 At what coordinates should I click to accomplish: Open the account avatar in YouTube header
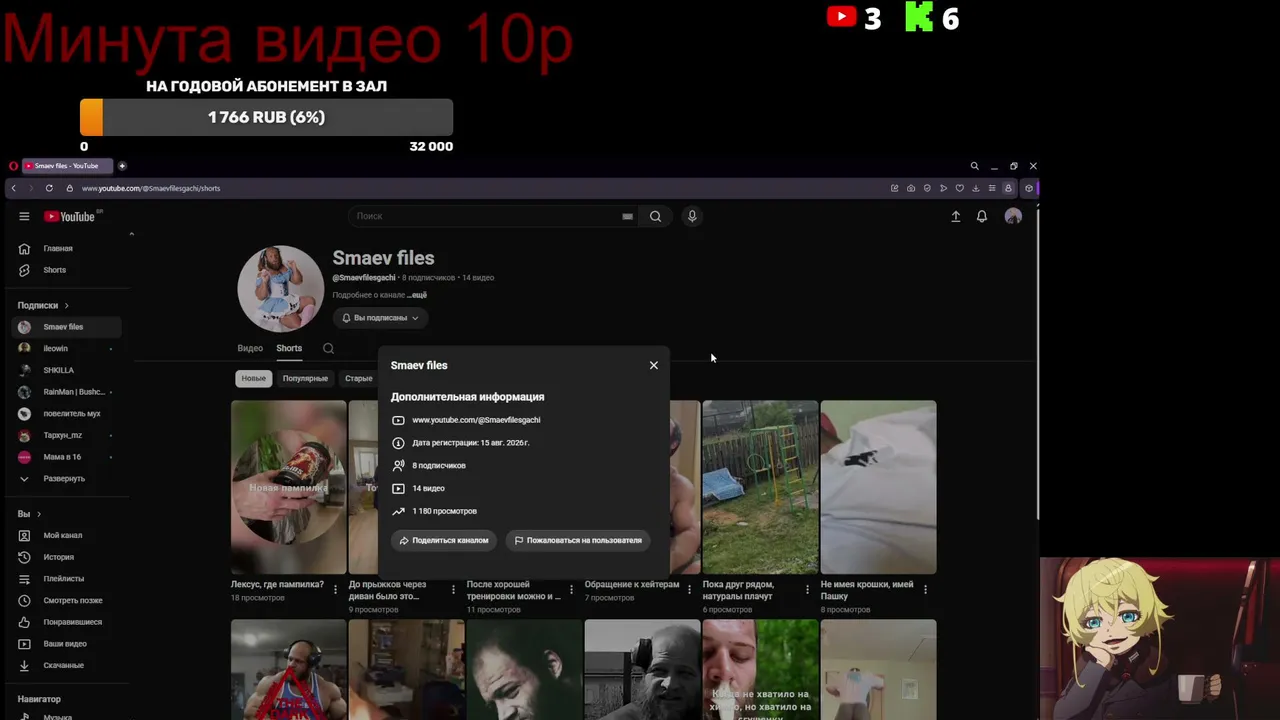coord(1013,216)
